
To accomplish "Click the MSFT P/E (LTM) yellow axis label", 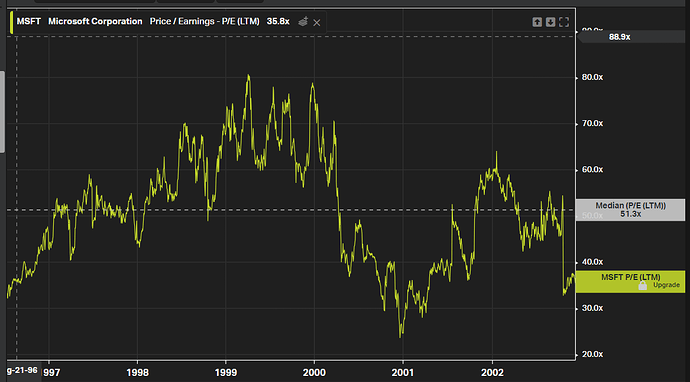I will point(630,282).
